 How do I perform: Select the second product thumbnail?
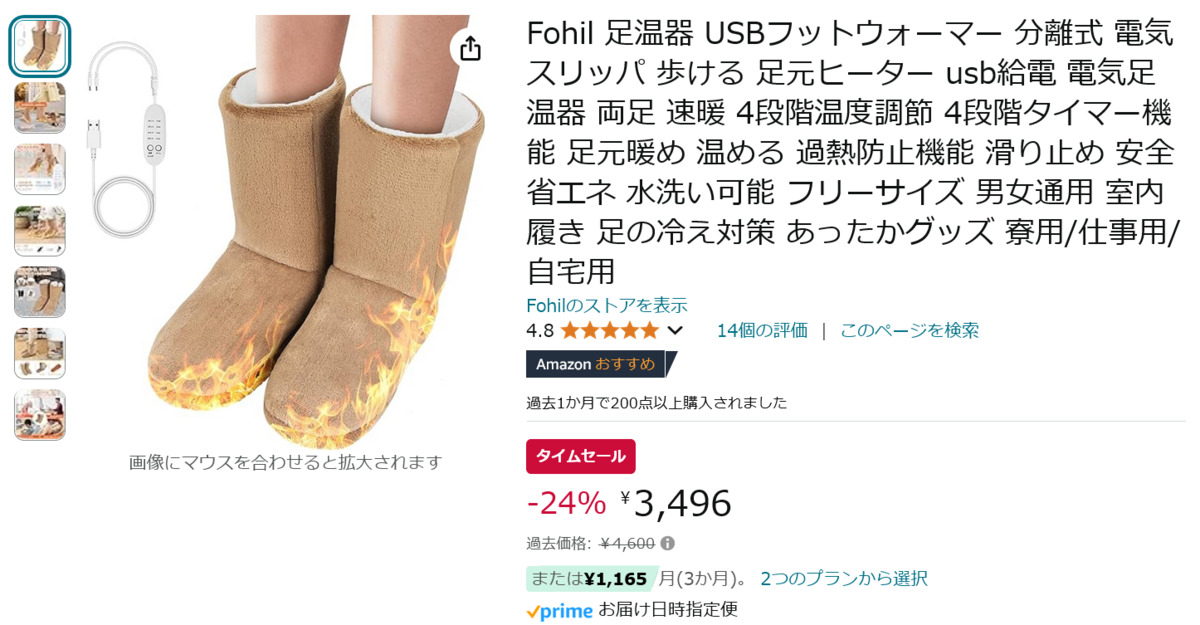coord(40,108)
